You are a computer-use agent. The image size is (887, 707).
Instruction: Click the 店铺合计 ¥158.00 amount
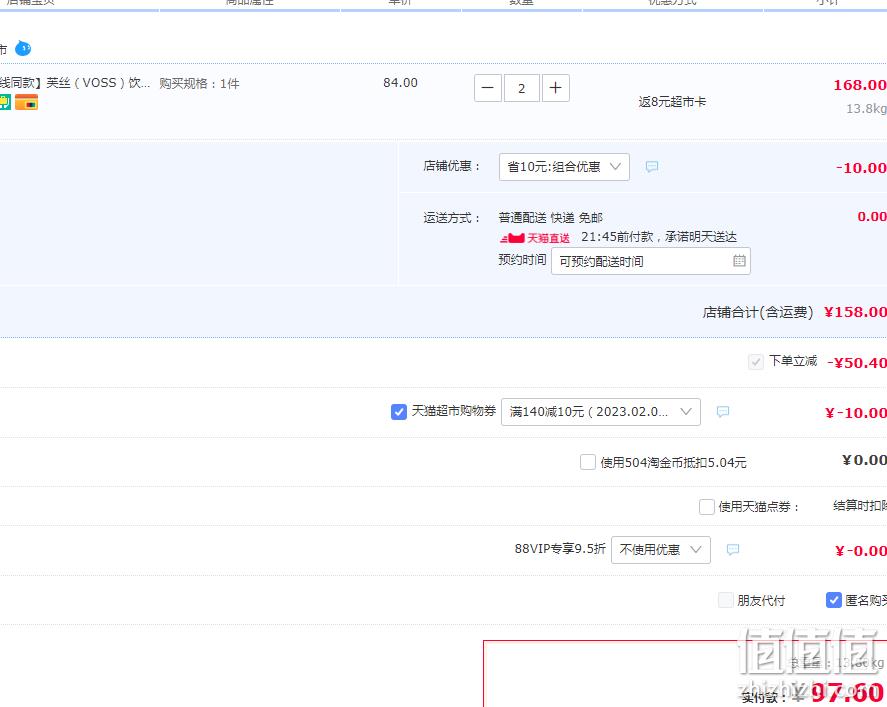pos(855,312)
